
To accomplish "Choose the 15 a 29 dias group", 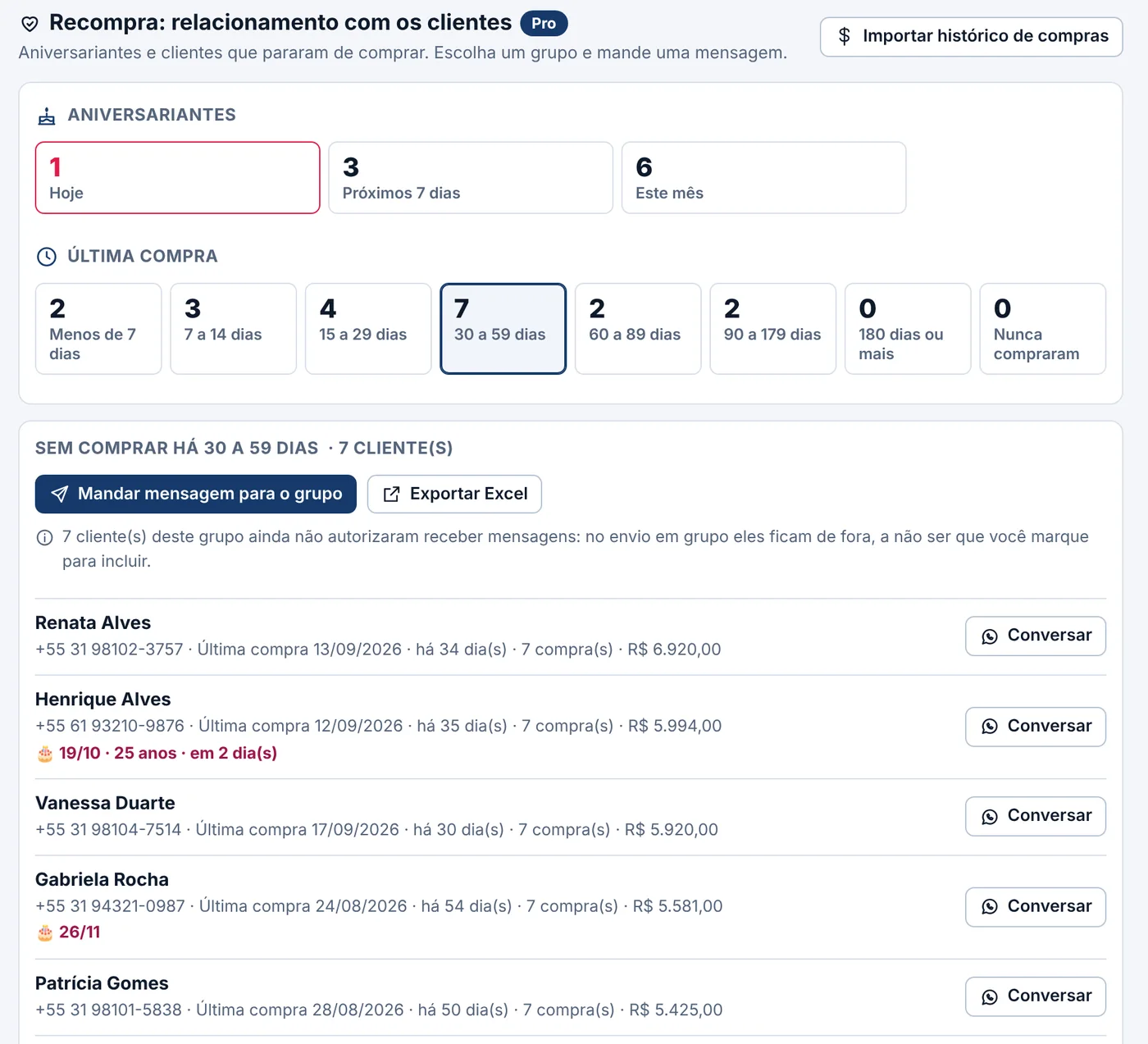I will point(368,329).
